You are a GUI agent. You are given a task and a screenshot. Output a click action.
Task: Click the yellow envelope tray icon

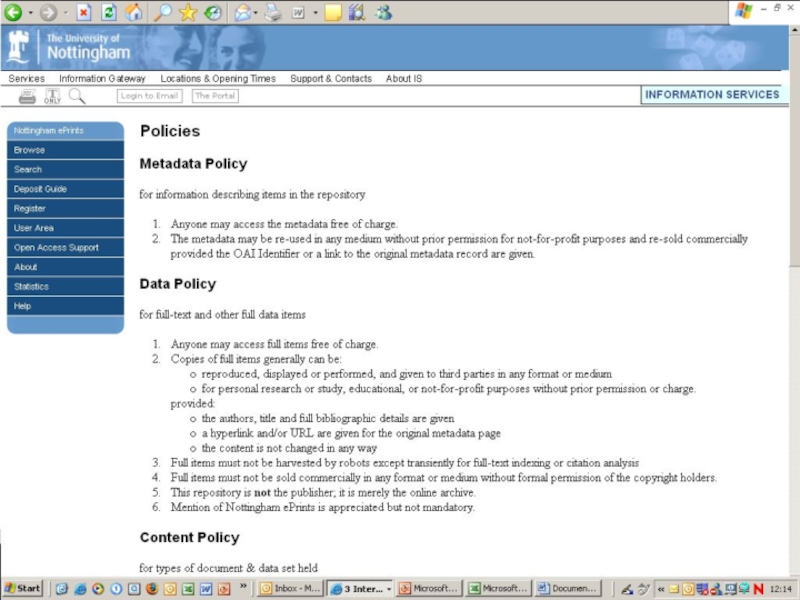coord(674,589)
